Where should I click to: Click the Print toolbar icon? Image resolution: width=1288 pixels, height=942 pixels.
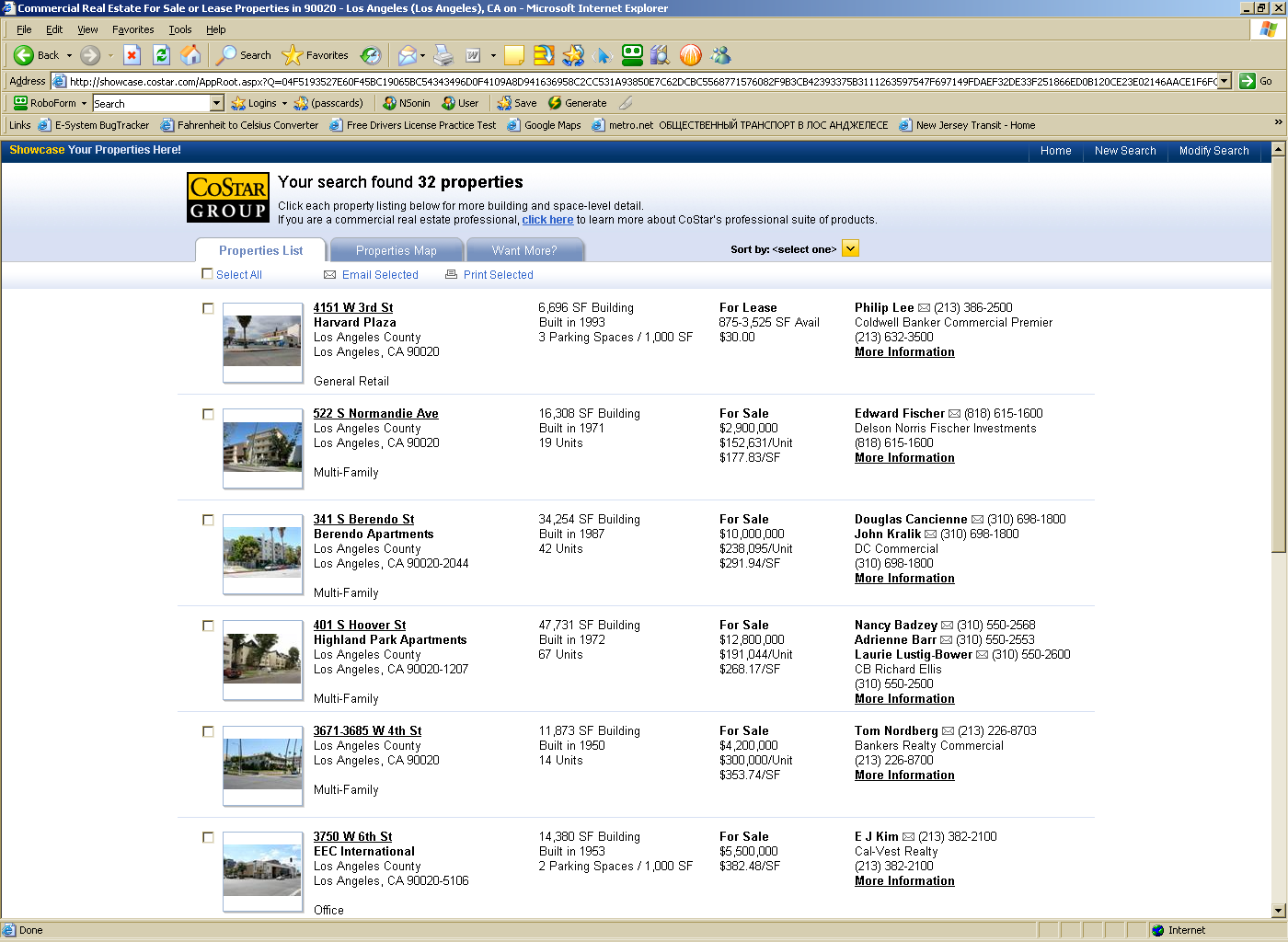tap(443, 55)
